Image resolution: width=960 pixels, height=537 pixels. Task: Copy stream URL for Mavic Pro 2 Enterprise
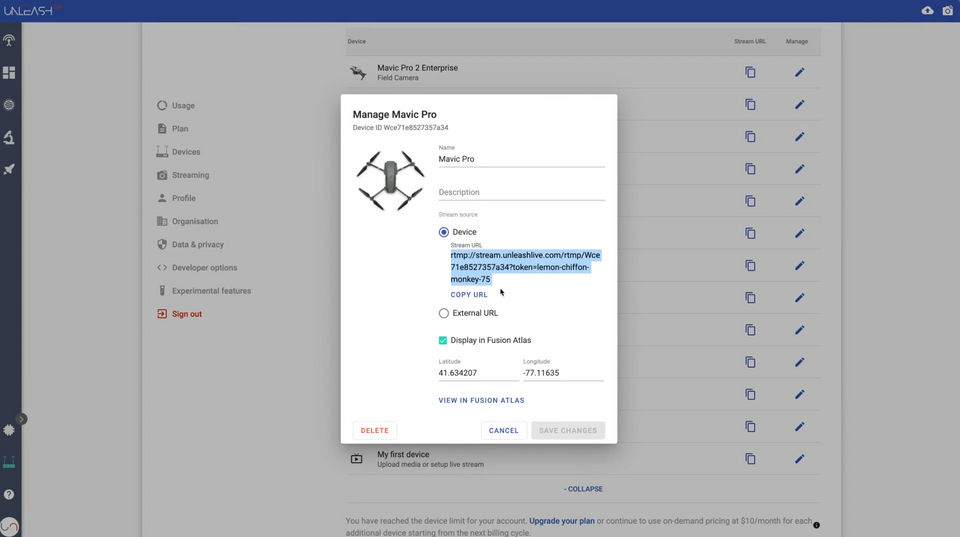tap(750, 72)
